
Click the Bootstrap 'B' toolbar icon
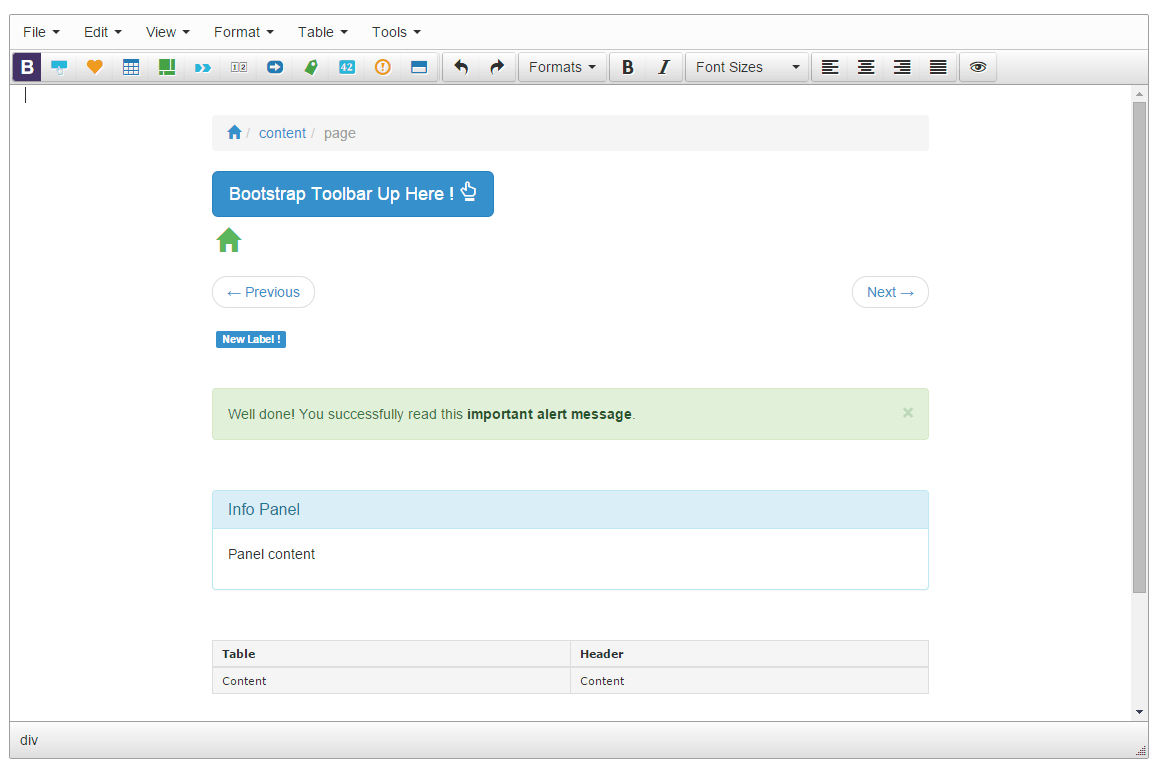[27, 67]
